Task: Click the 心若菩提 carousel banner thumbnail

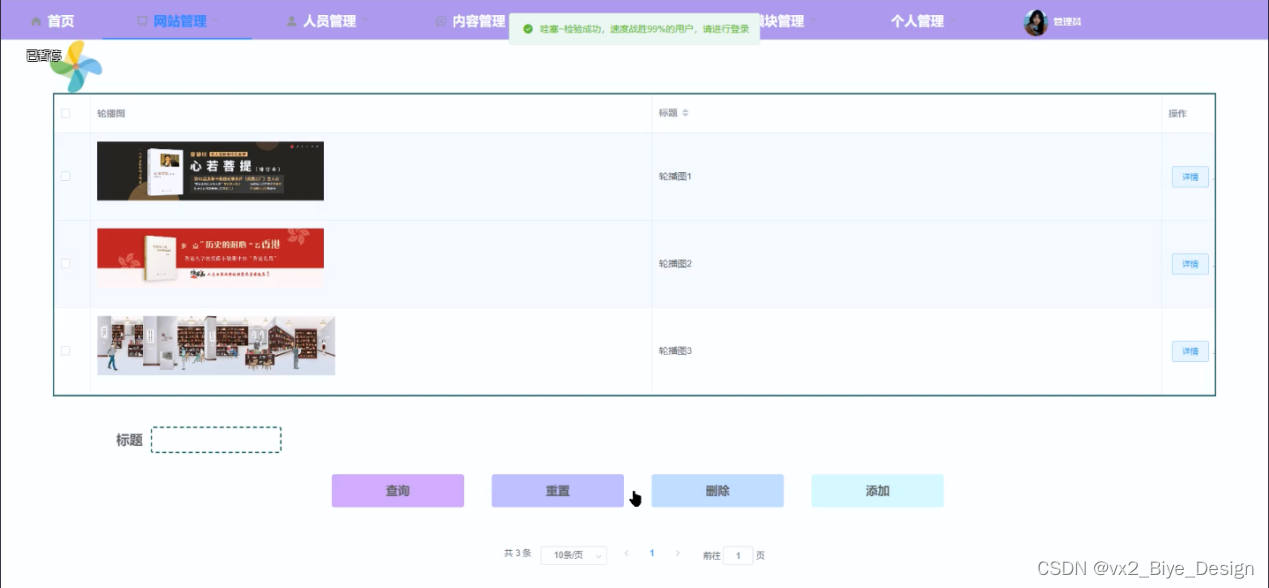Action: point(210,171)
